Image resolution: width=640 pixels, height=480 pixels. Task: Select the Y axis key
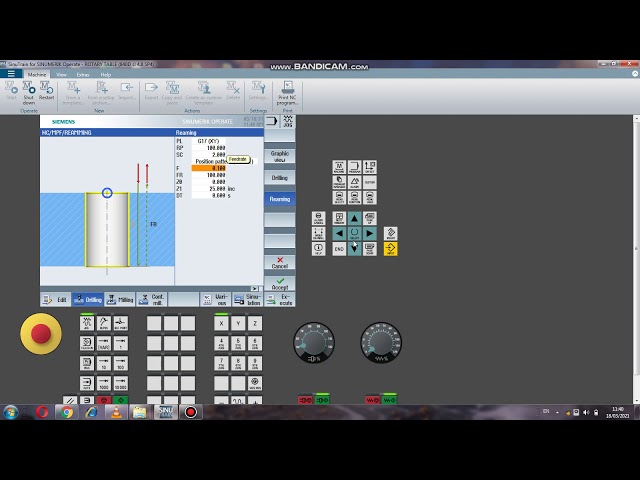point(238,323)
